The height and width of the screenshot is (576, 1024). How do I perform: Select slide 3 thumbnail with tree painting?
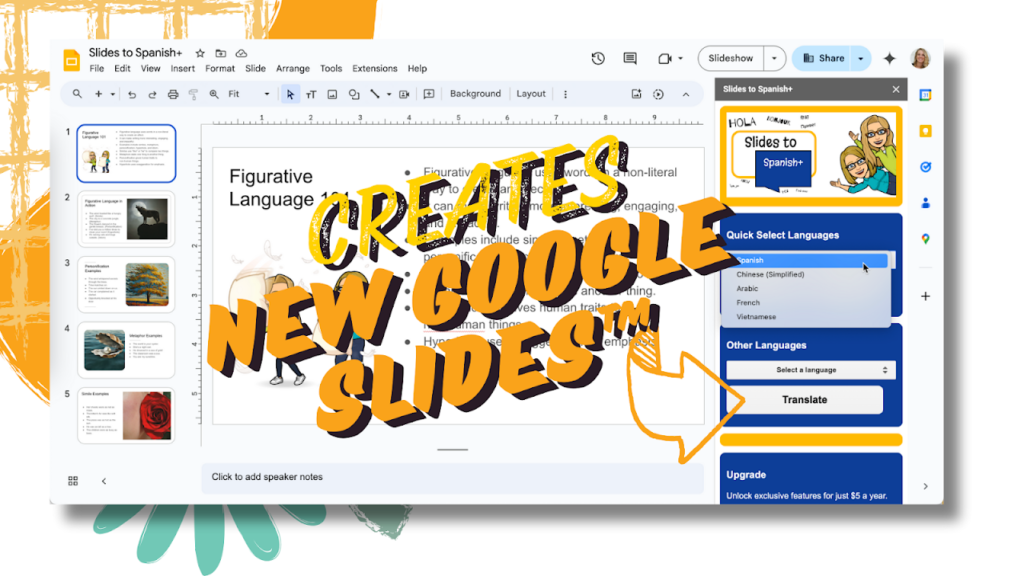click(126, 284)
